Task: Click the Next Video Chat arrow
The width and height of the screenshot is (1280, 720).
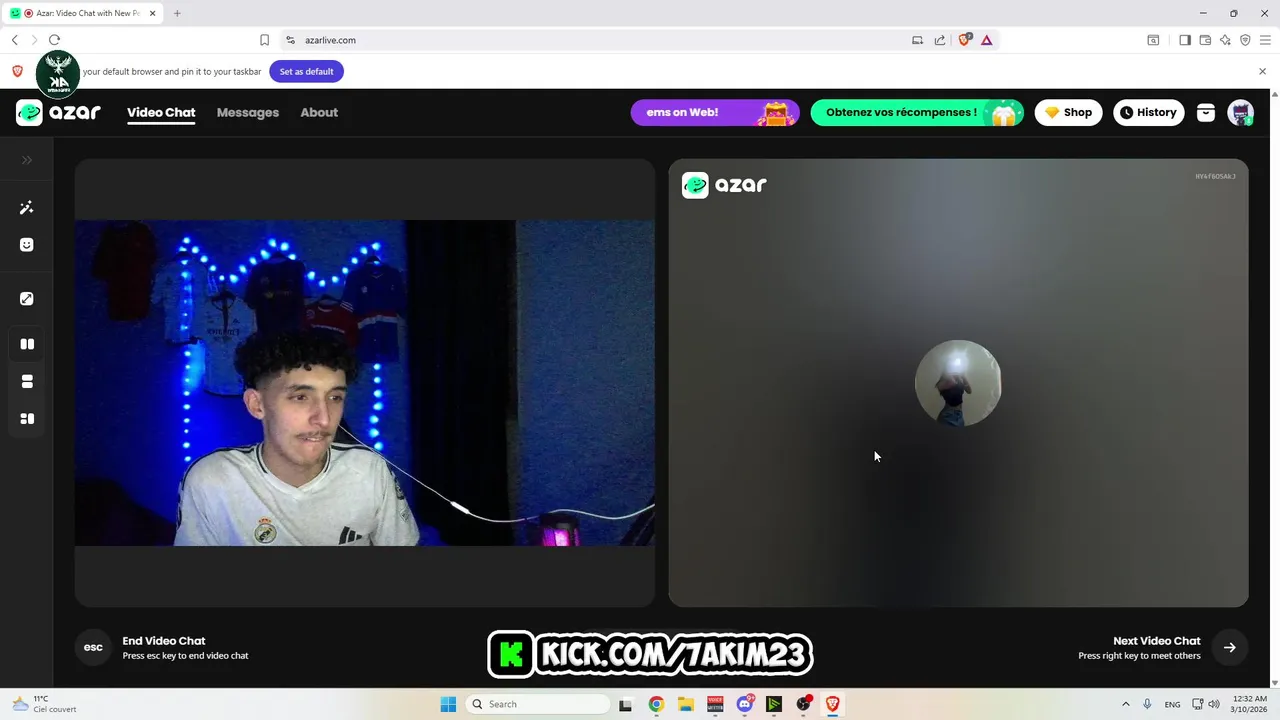Action: (x=1230, y=647)
